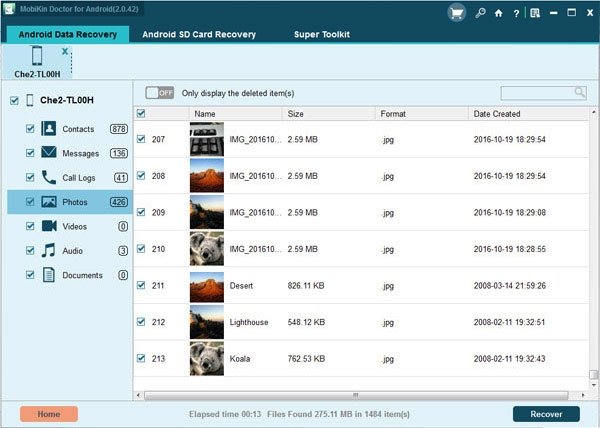Click the Koala photo thumbnail in row 213

pos(205,356)
